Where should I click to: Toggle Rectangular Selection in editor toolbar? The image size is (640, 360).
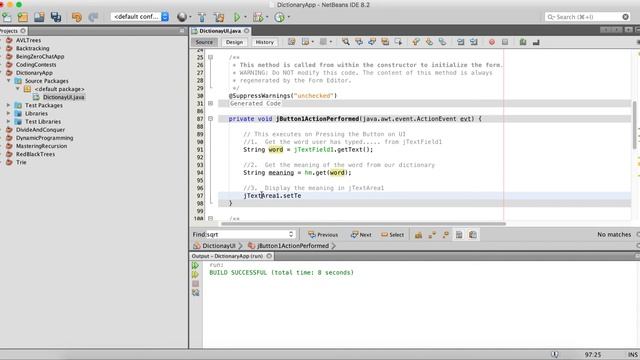click(398, 42)
